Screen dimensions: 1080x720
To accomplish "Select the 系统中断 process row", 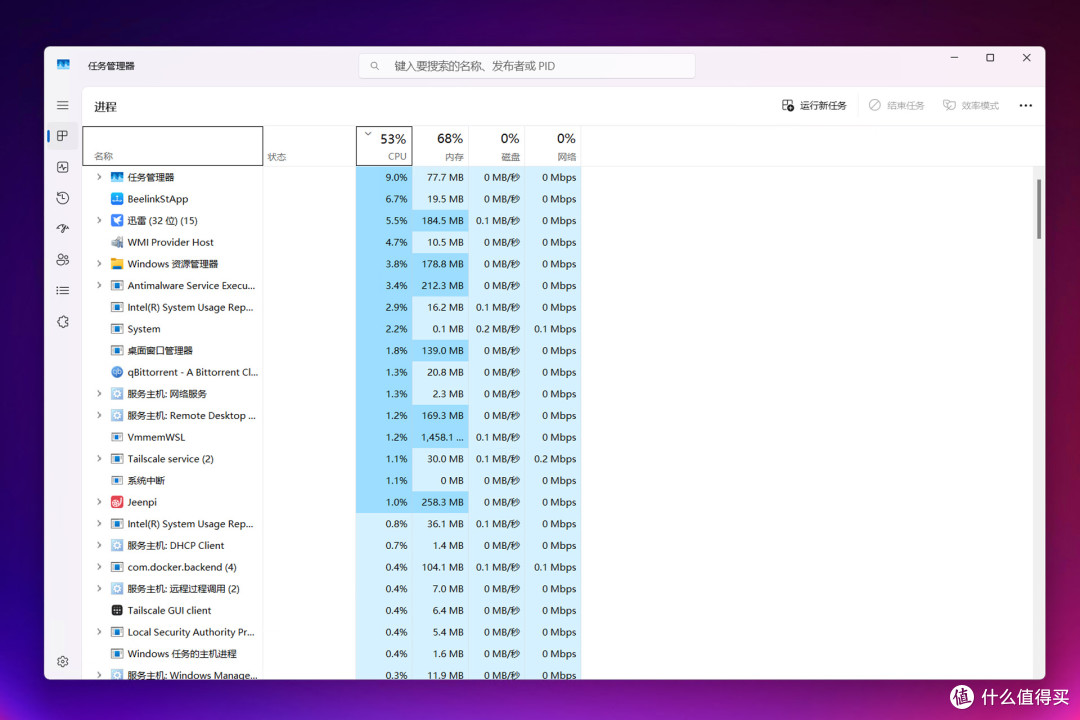I will (x=332, y=481).
